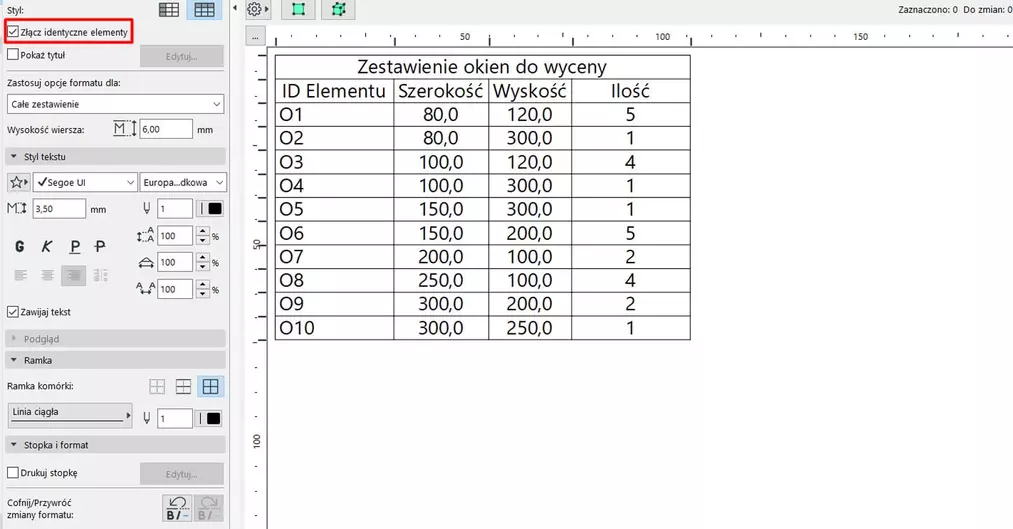Viewport: 1013px width, 529px height.
Task: Click the row height field showing 6,00
Action: 166,129
